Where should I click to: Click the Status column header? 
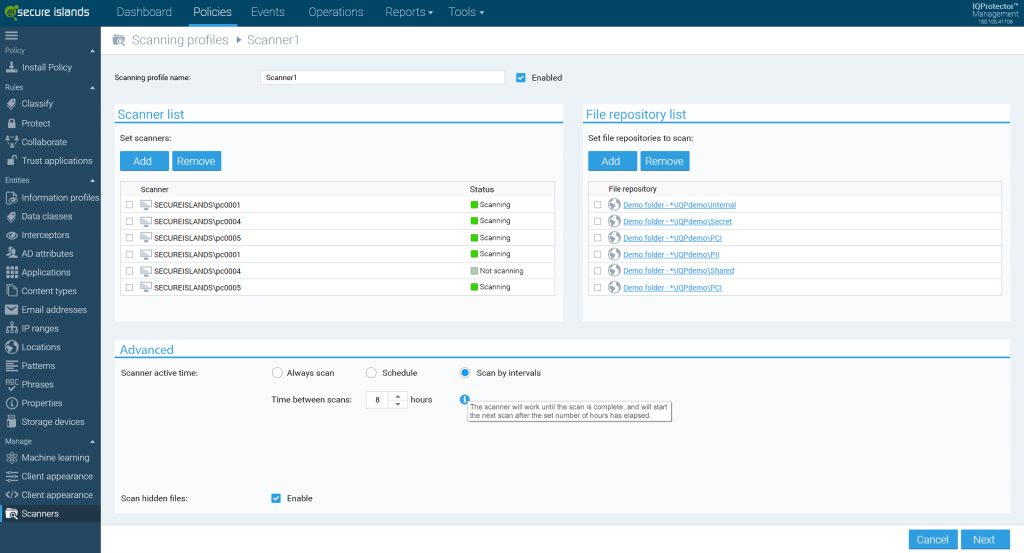coord(482,189)
